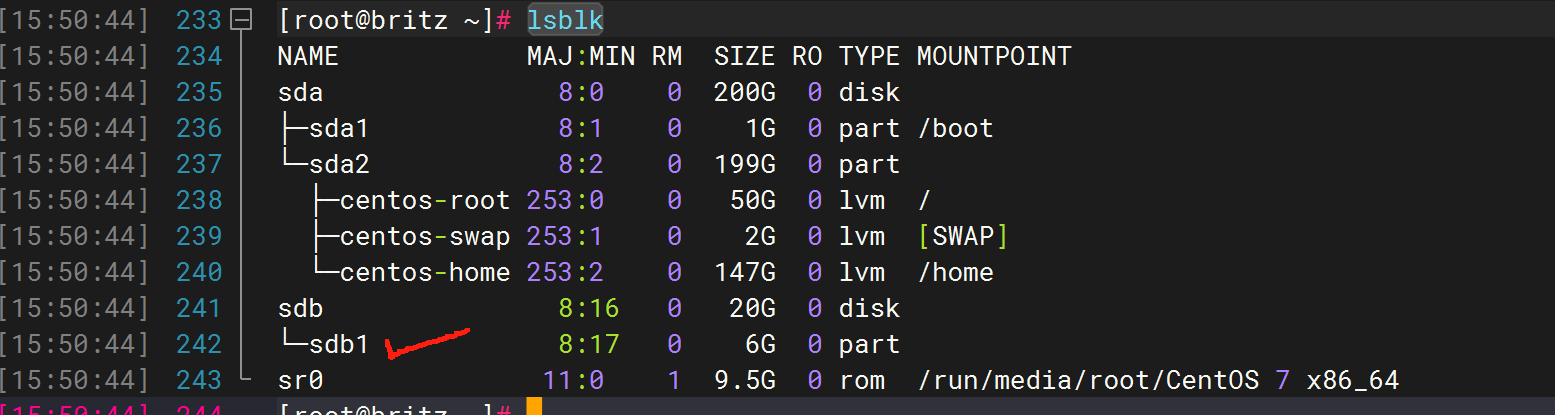Screen dimensions: 1555x415
Task: Click line number 240
Action: tap(199, 272)
